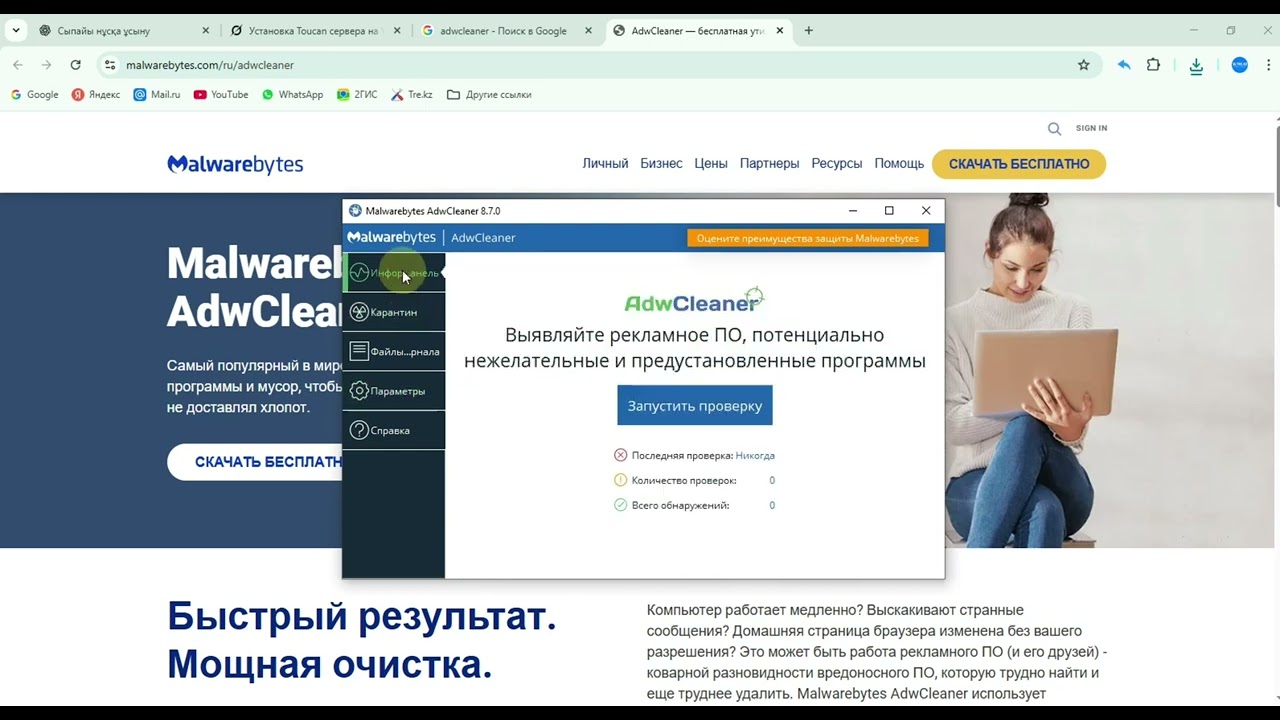1280x720 pixels.
Task: Click Запустить проверку scan button
Action: coord(695,405)
